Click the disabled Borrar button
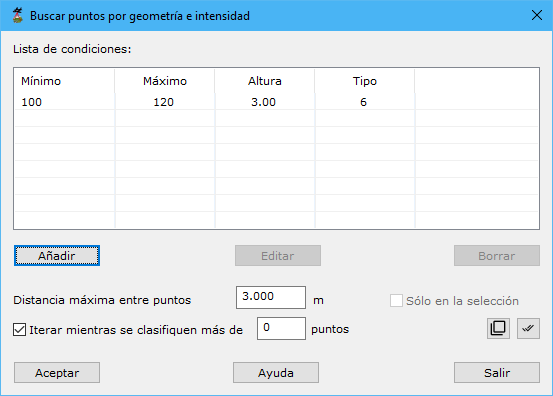 497,256
